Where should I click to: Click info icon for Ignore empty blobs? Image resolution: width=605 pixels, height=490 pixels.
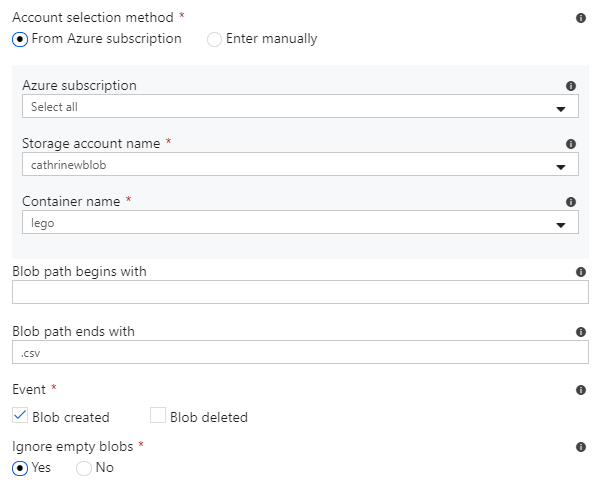[581, 447]
